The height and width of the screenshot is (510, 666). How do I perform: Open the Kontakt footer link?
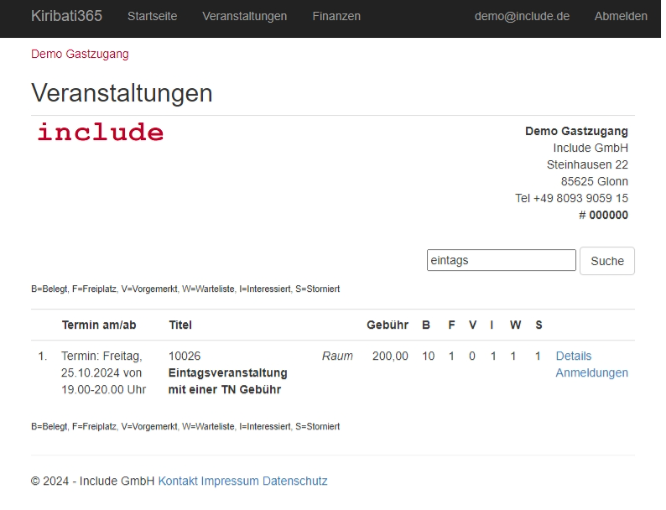pyautogui.click(x=177, y=481)
